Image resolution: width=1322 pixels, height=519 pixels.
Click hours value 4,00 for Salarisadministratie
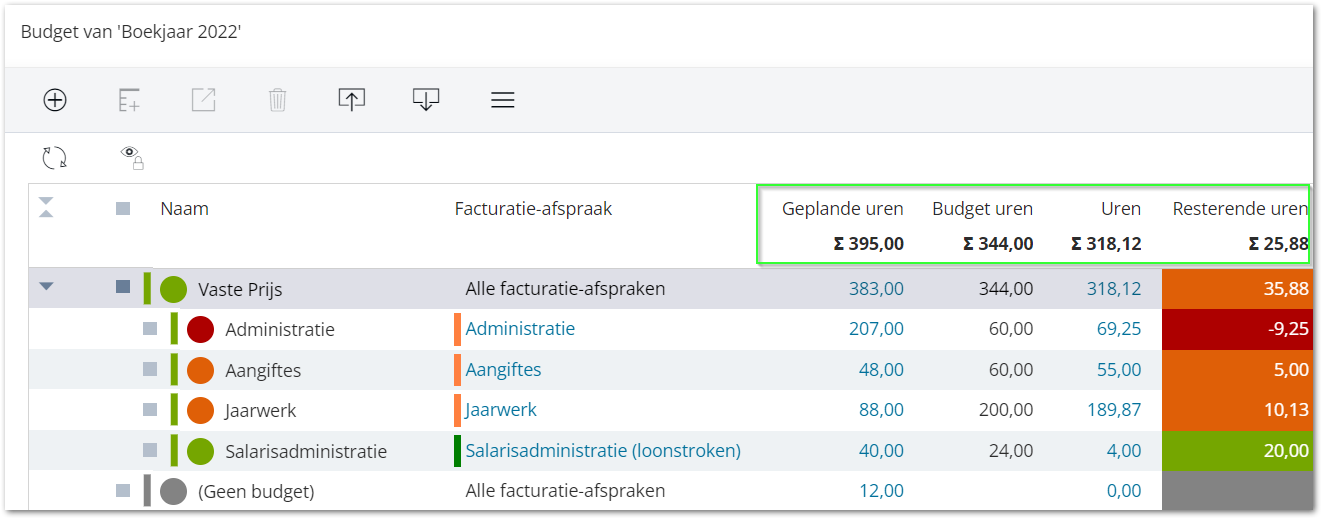pos(1124,450)
